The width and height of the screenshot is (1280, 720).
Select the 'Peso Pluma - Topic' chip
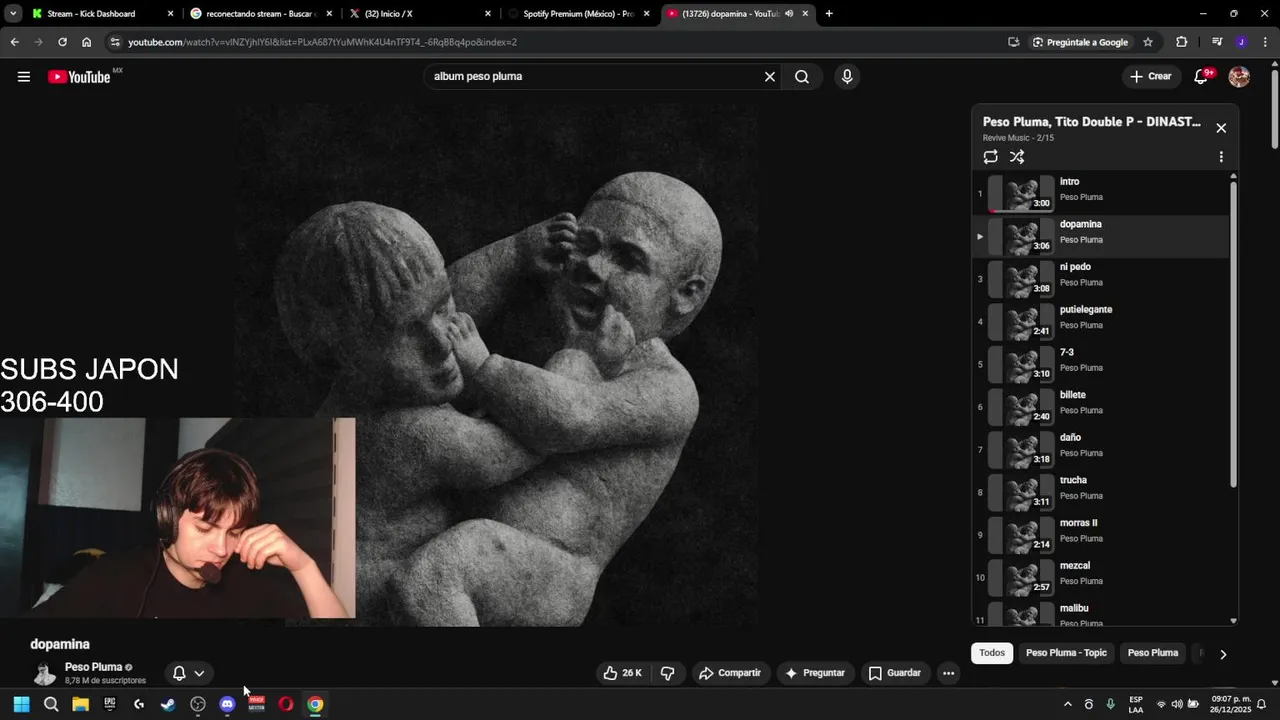1066,653
